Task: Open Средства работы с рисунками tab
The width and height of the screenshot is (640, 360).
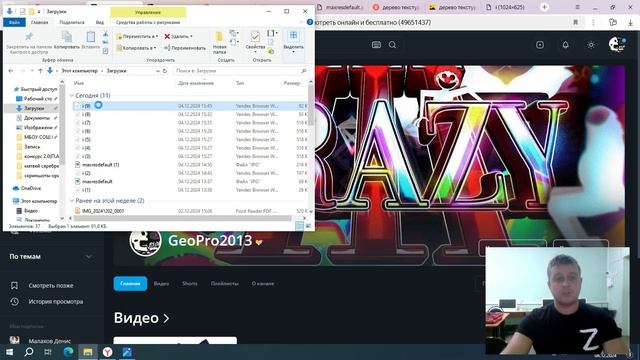Action: click(148, 22)
